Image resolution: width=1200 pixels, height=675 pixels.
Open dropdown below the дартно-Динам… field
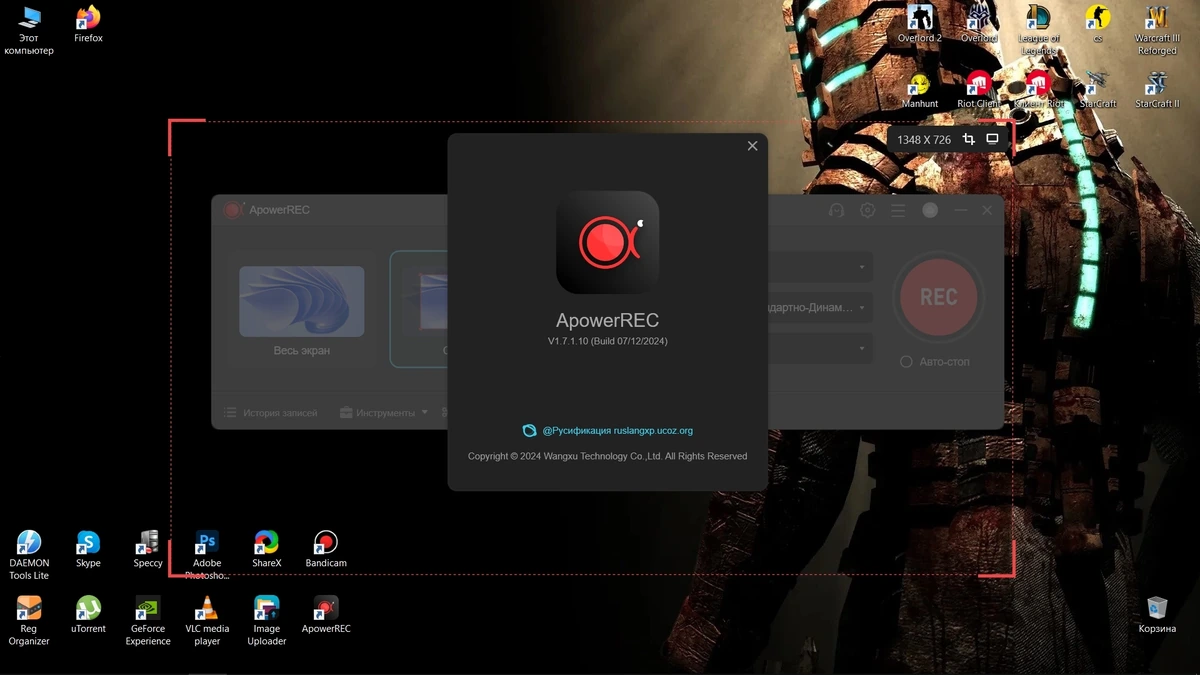coord(820,348)
